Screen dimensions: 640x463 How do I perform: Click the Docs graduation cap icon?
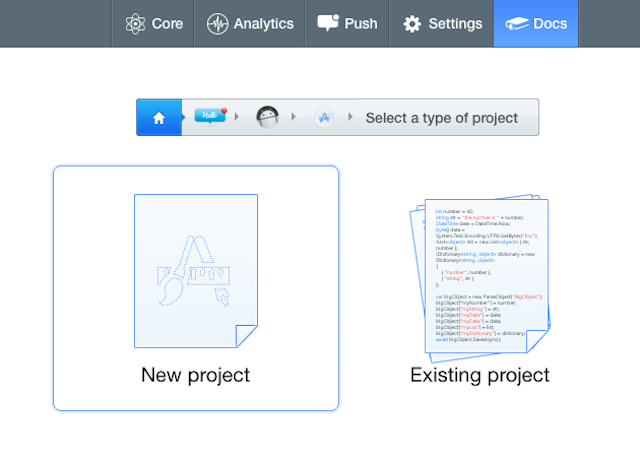pos(517,24)
